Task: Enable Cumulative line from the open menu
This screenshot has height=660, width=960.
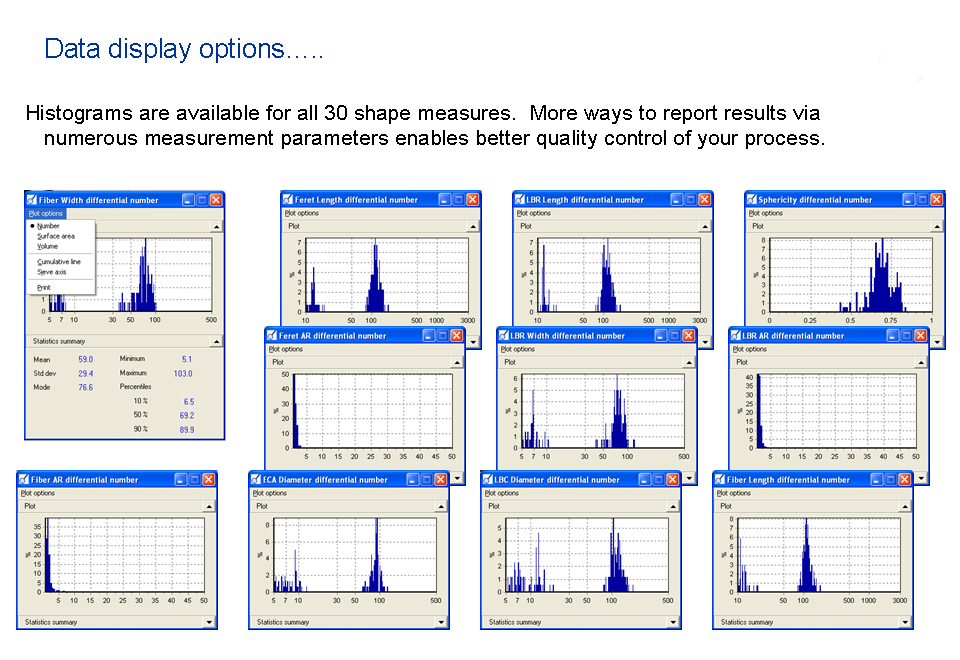Action: pyautogui.click(x=58, y=262)
